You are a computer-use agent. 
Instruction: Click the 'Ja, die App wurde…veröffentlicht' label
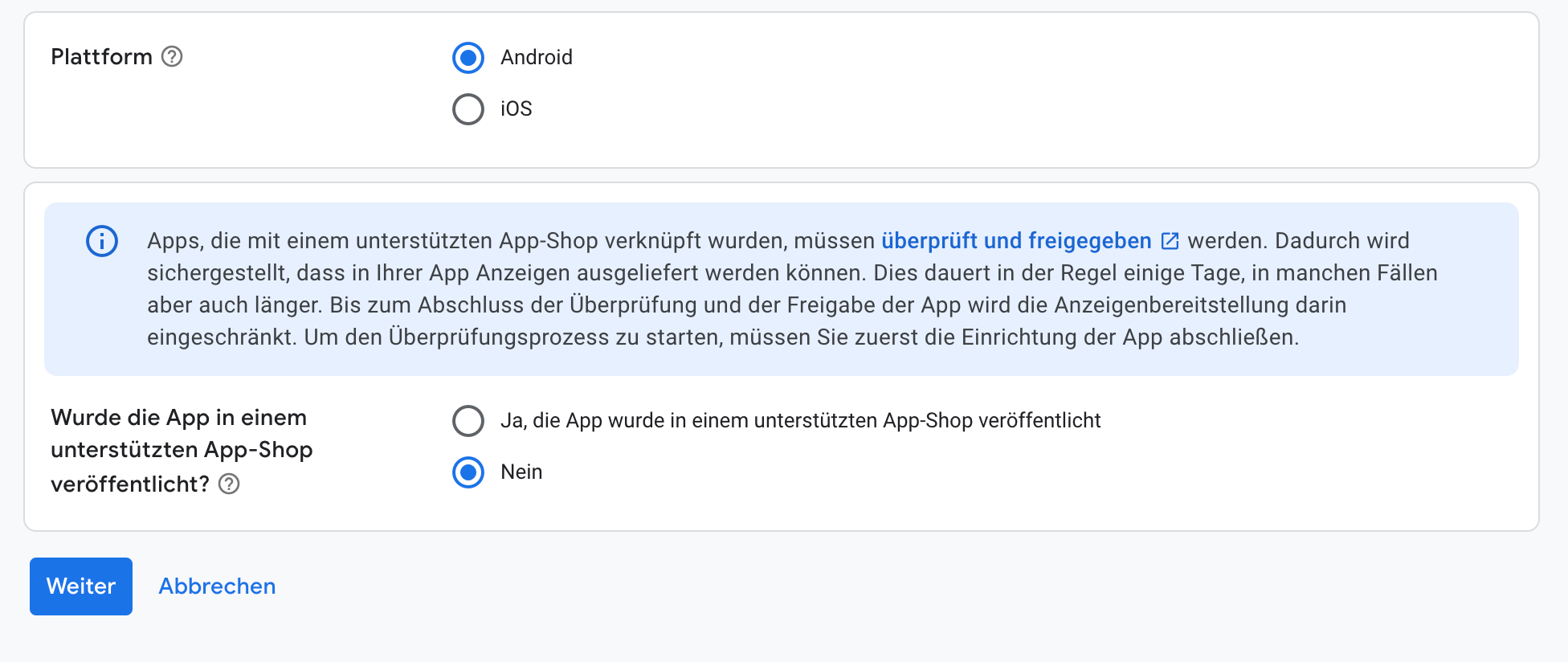pyautogui.click(x=801, y=421)
